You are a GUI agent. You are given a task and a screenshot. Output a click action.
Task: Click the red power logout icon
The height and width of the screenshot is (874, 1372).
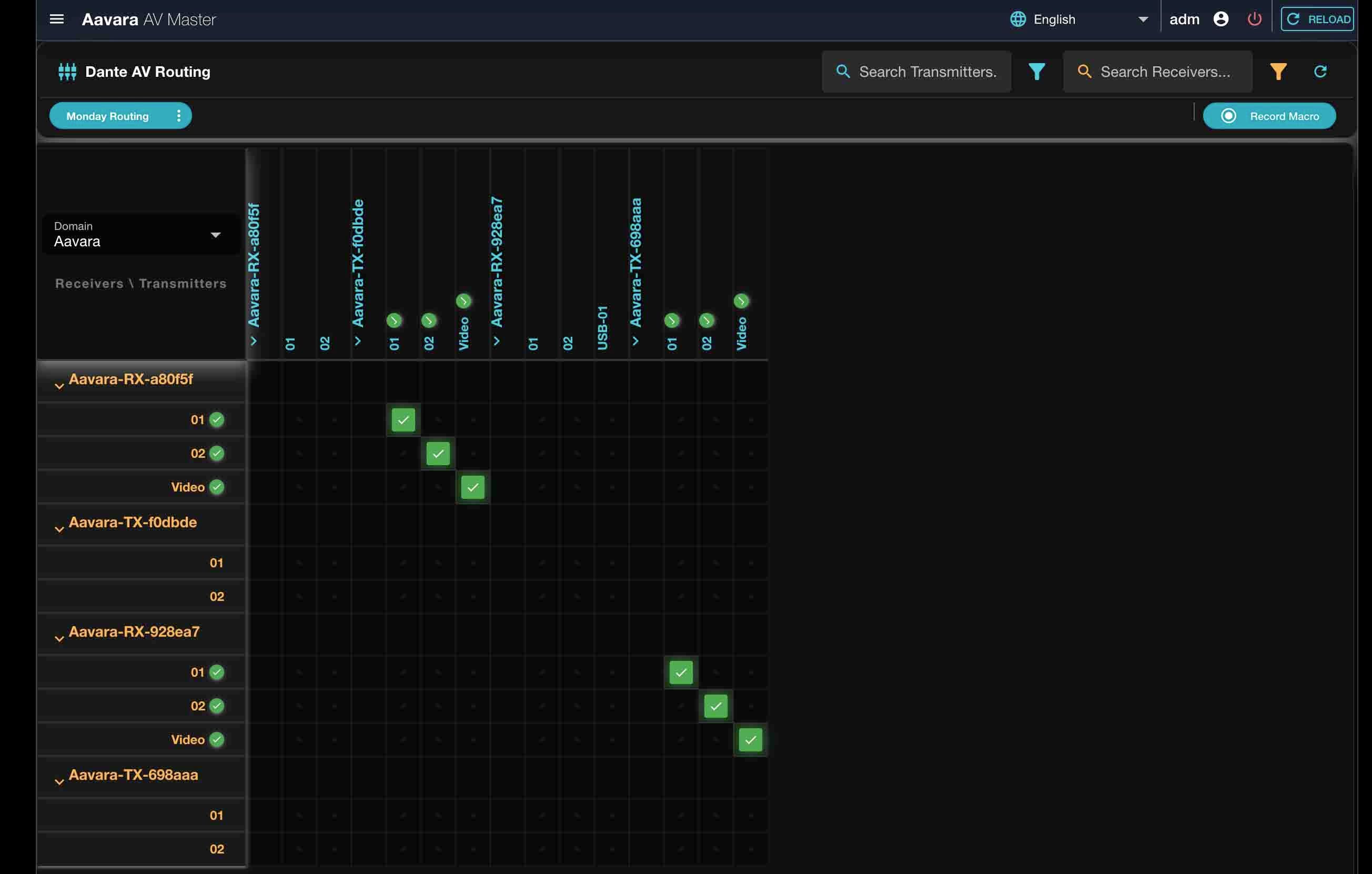1254,19
